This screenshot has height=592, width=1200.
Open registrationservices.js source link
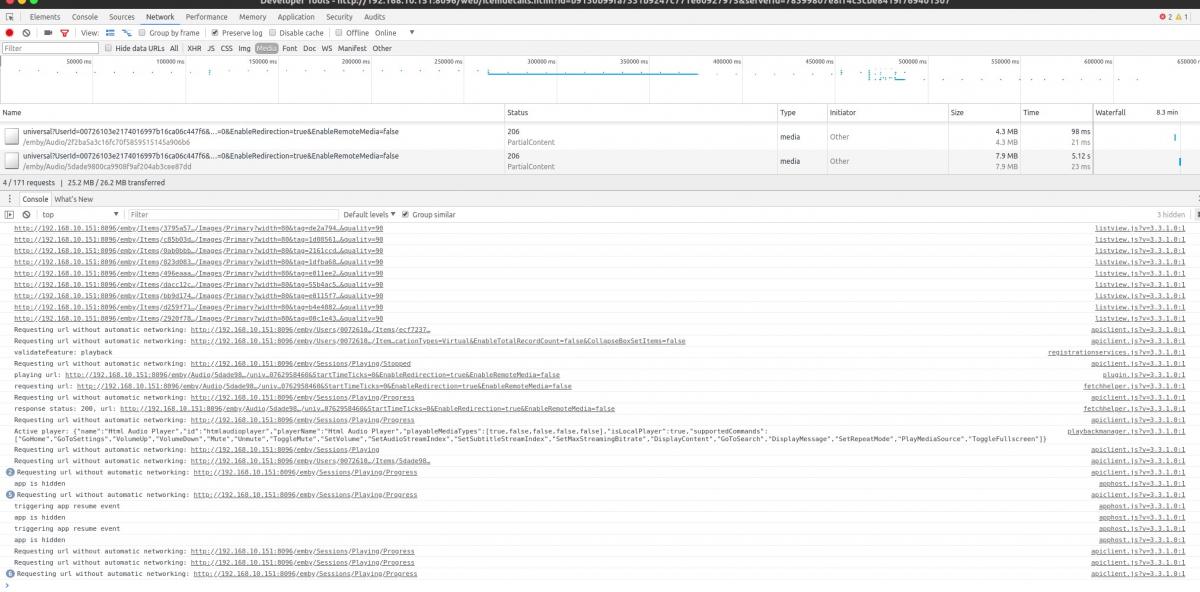pos(1117,352)
